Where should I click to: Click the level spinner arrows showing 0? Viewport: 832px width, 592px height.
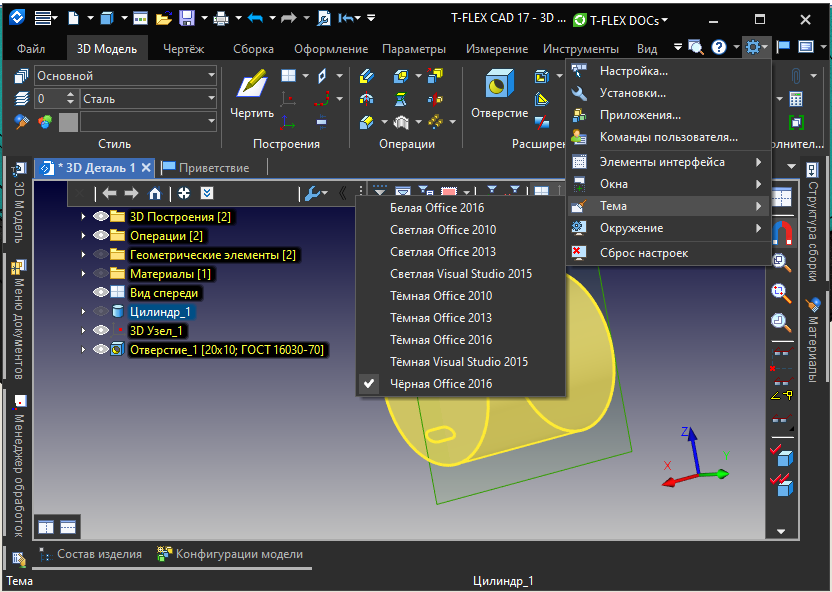tap(71, 99)
